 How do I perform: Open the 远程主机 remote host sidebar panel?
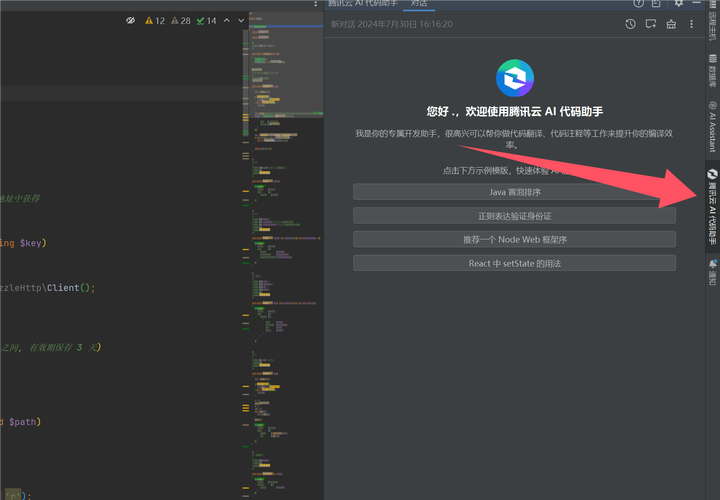(x=712, y=21)
